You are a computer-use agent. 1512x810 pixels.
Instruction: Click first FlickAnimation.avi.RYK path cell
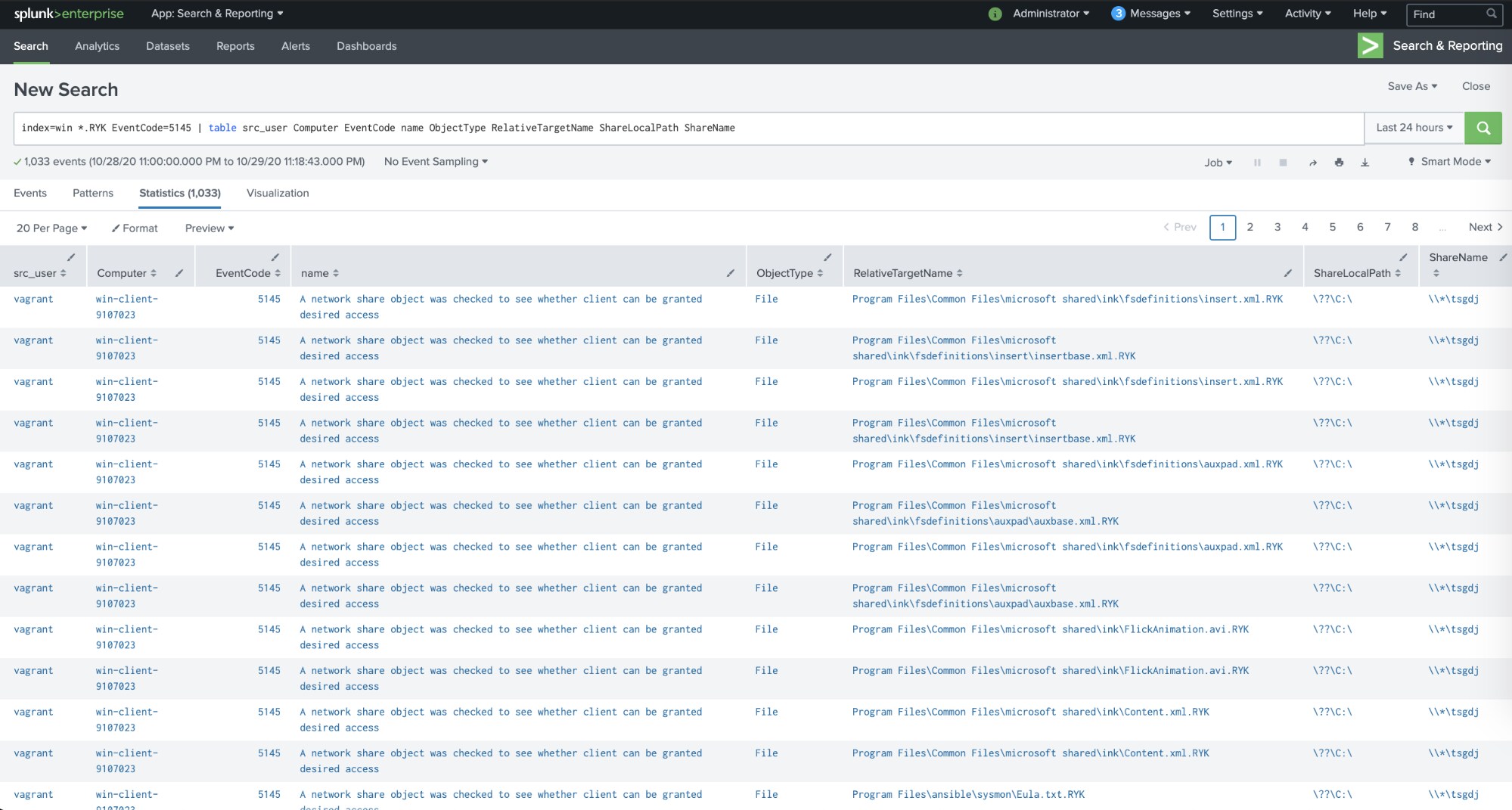(1051, 629)
